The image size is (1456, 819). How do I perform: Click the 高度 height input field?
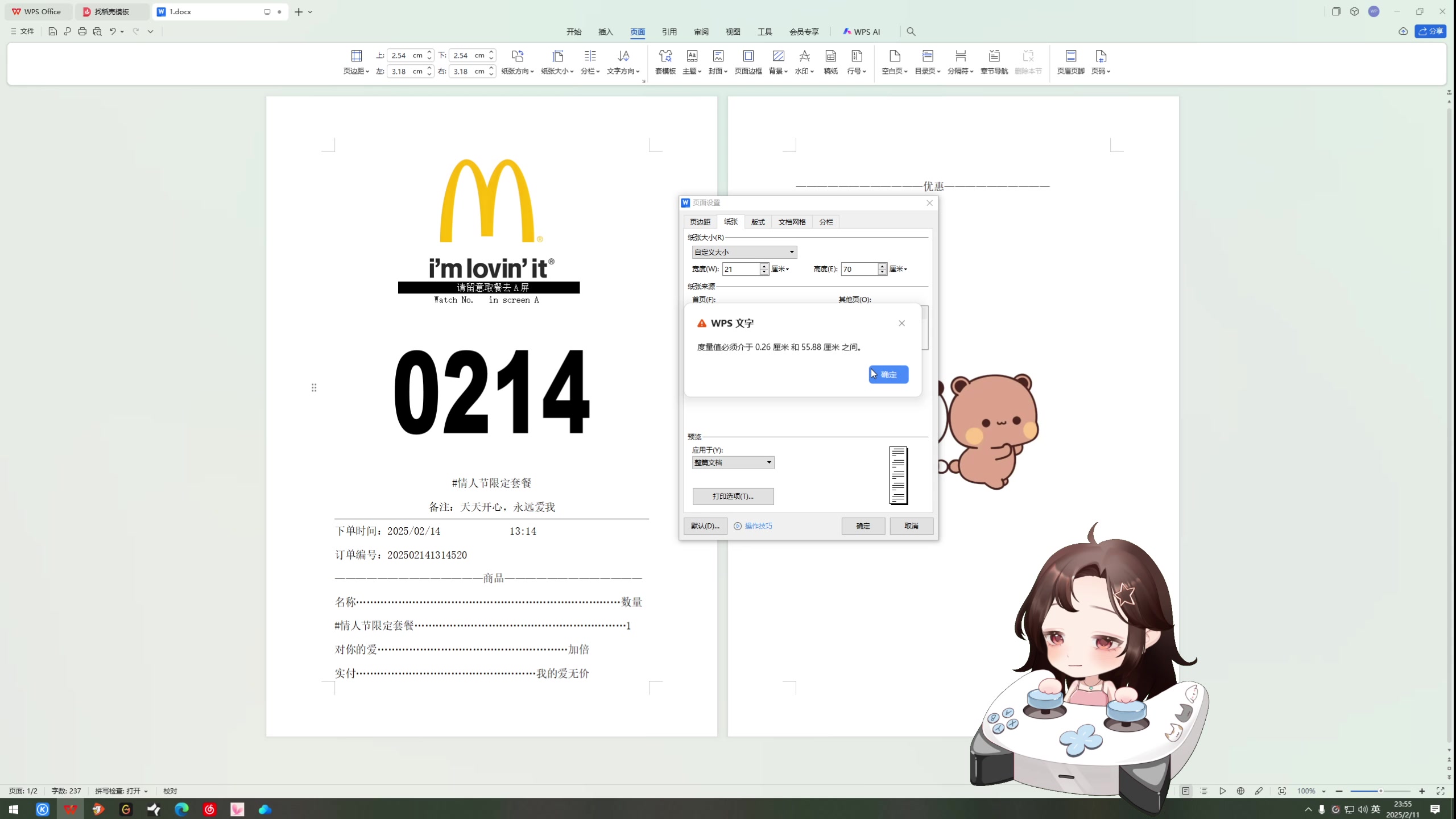pos(859,269)
